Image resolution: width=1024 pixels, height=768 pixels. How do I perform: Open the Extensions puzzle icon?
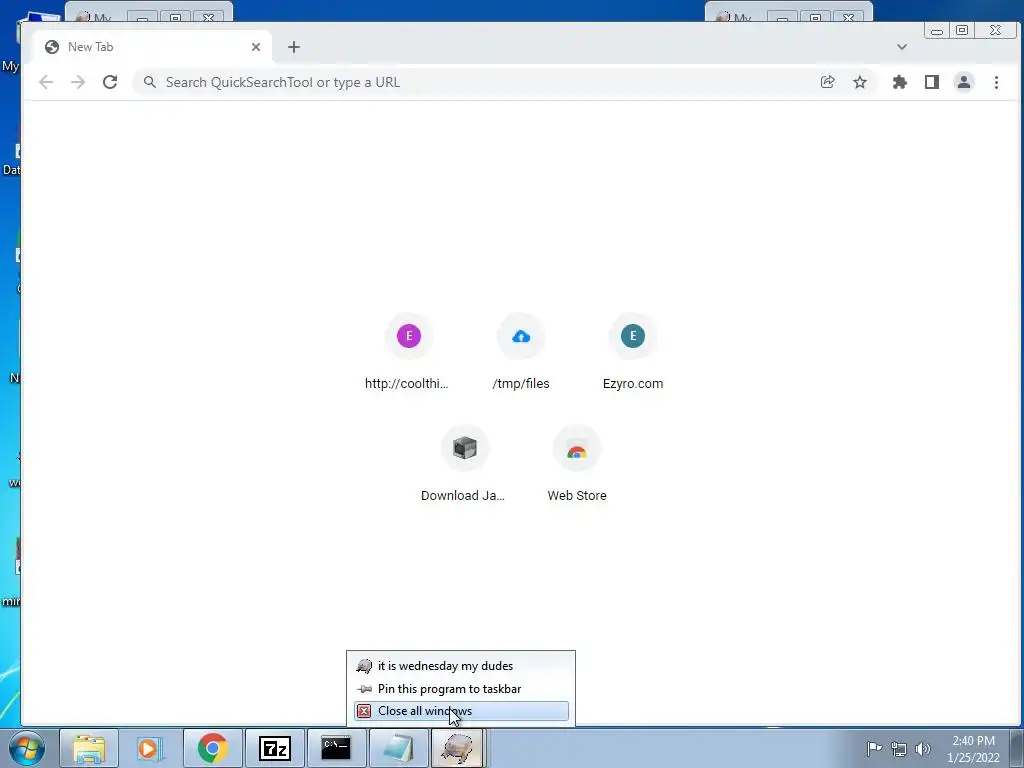click(900, 82)
